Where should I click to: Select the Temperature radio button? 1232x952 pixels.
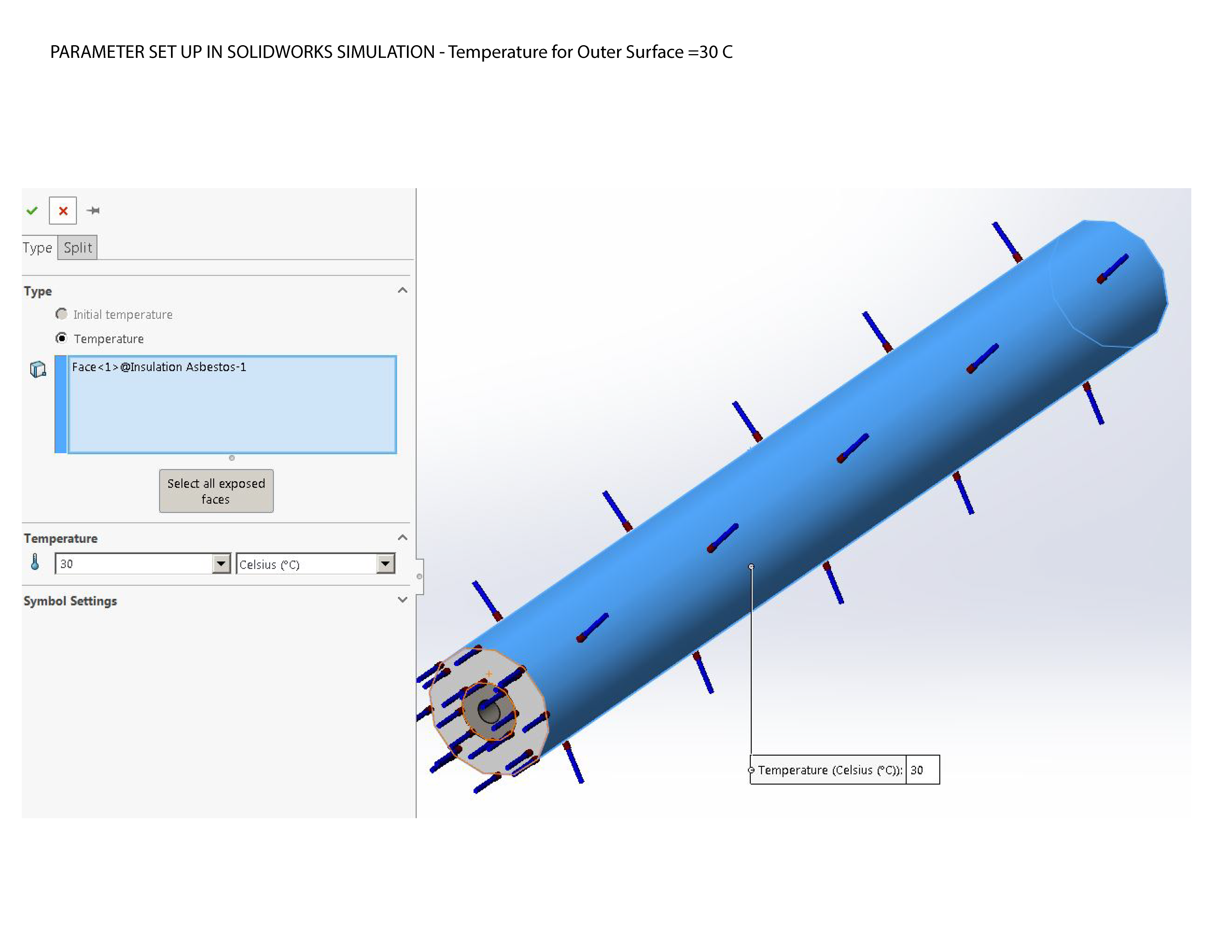62,338
